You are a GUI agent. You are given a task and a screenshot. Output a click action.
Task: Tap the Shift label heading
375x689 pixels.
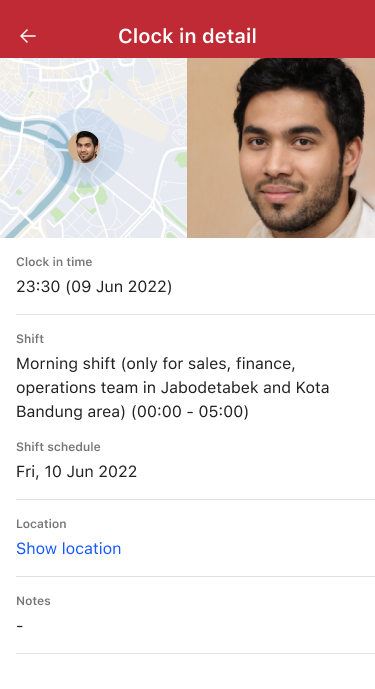pos(30,339)
